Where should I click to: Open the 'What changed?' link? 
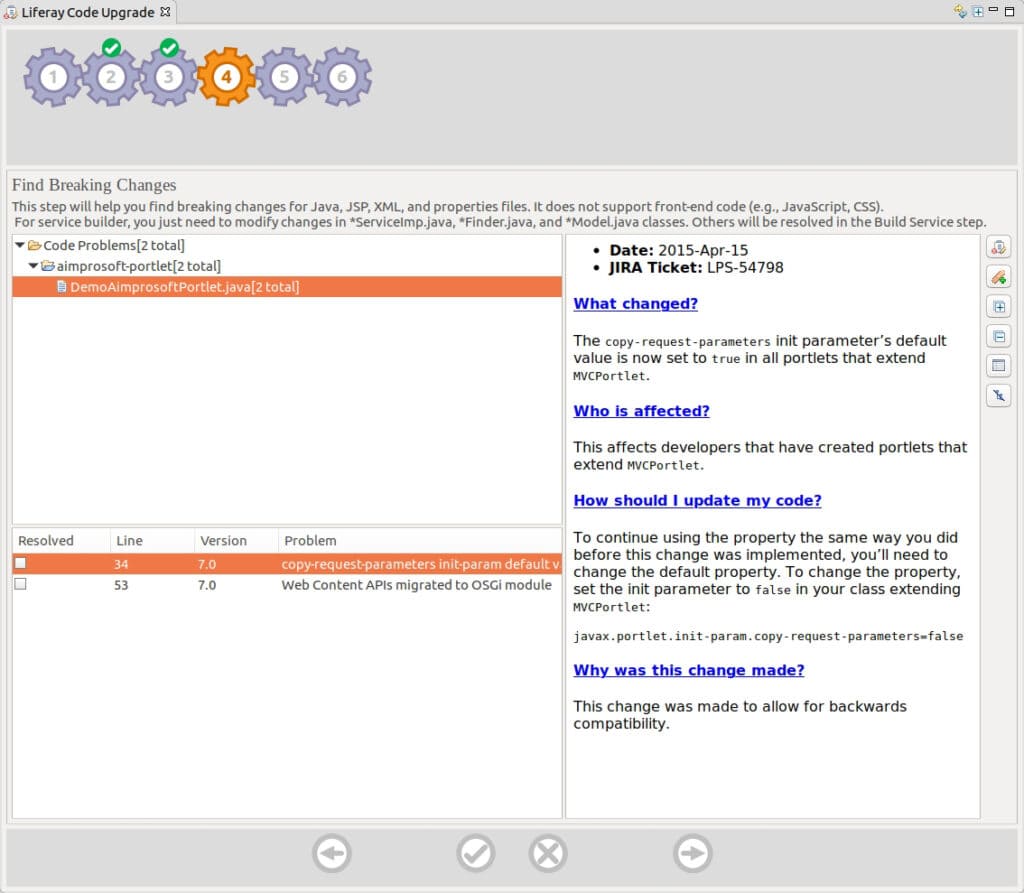(635, 304)
